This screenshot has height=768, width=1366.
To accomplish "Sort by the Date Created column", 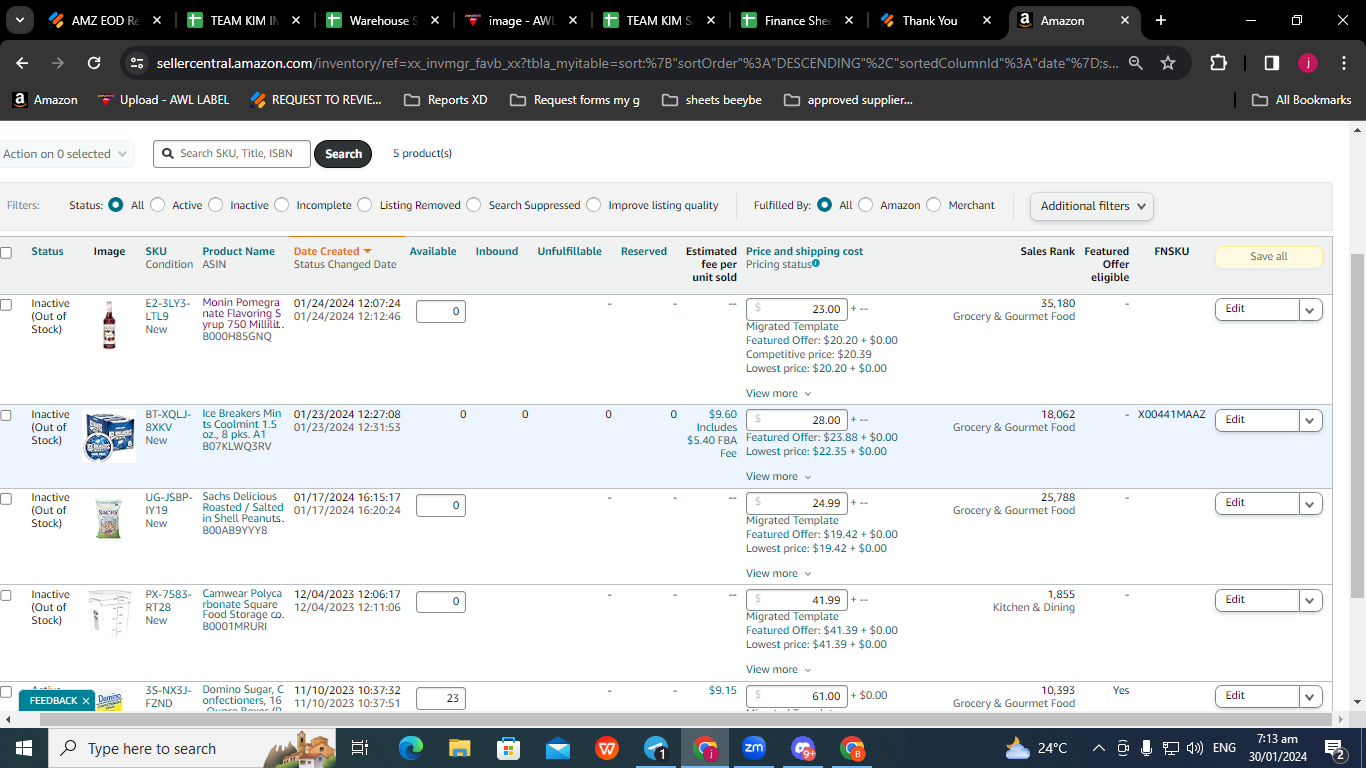I will pos(332,252).
